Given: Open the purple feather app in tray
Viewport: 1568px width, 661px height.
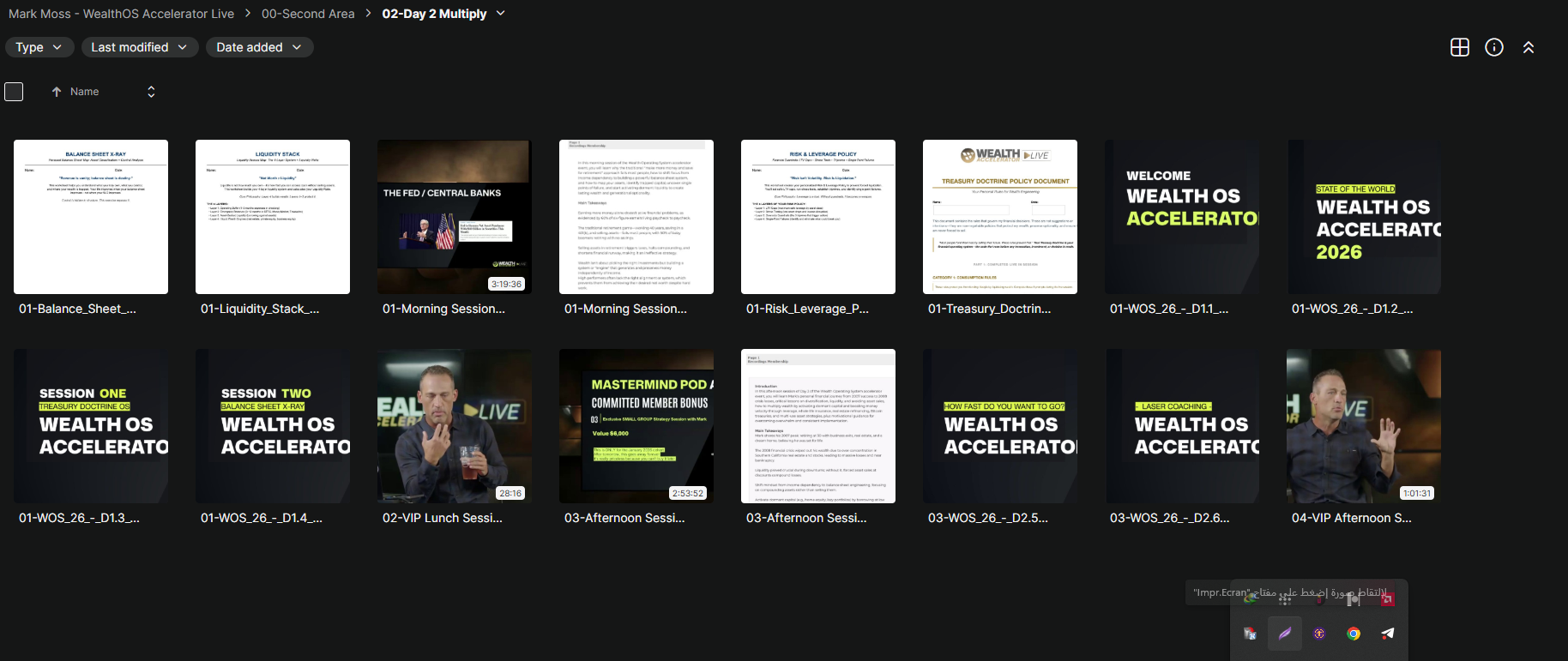Looking at the screenshot, I should pyautogui.click(x=1285, y=634).
